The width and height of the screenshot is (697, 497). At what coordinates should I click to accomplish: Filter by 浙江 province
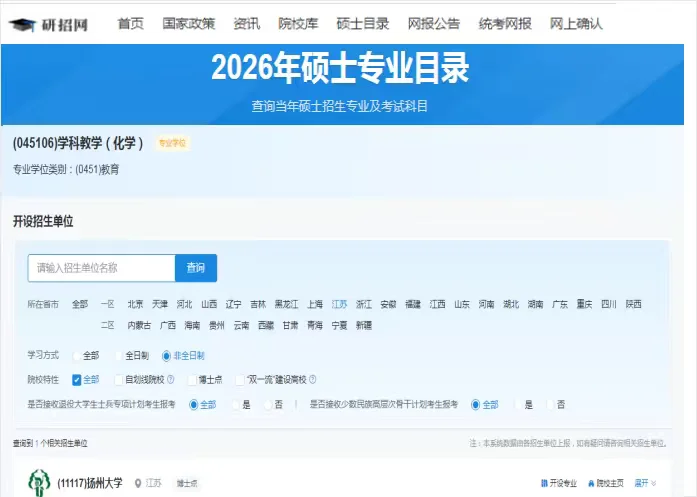[x=364, y=305]
